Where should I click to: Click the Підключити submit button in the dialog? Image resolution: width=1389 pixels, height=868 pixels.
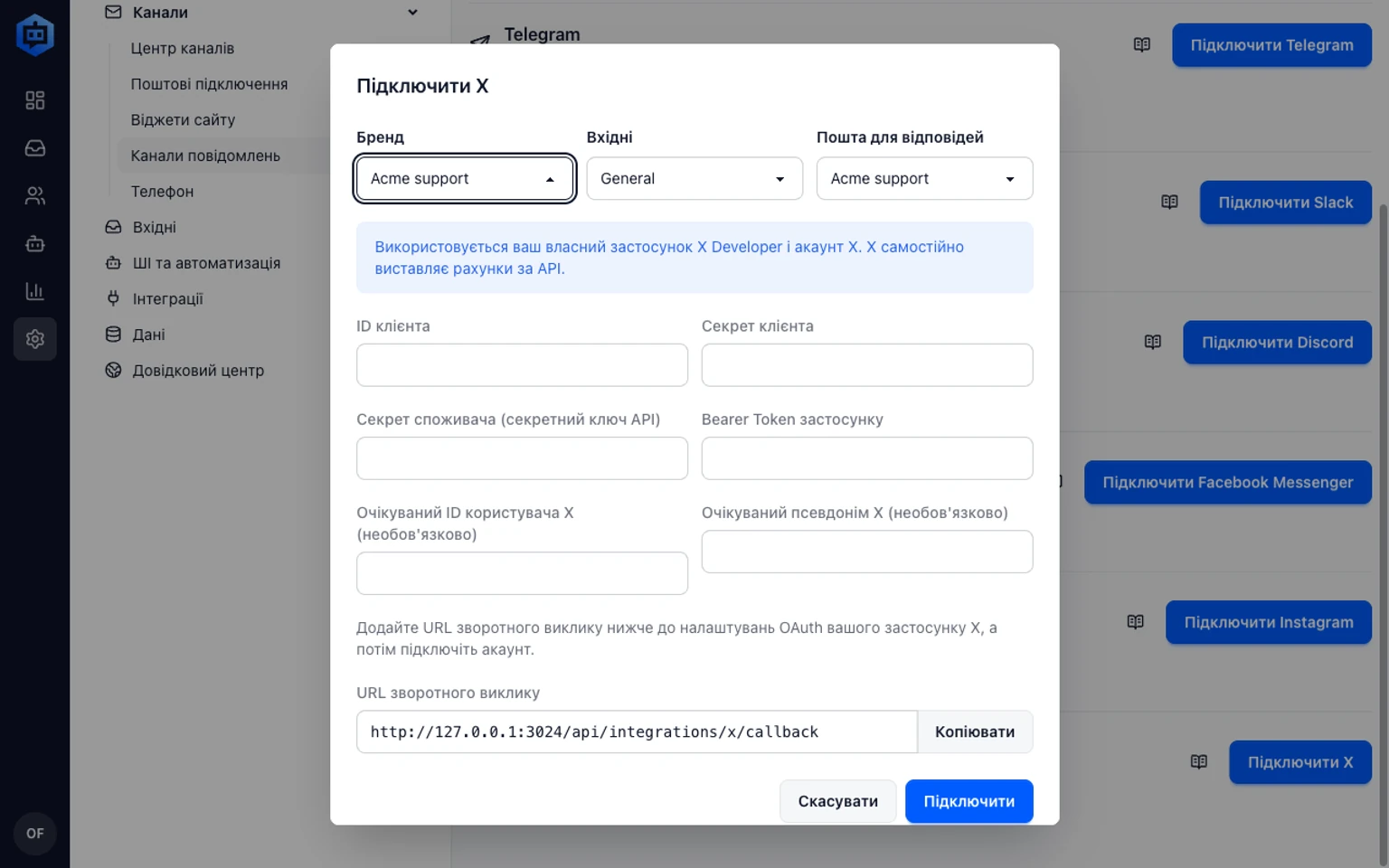click(x=969, y=801)
